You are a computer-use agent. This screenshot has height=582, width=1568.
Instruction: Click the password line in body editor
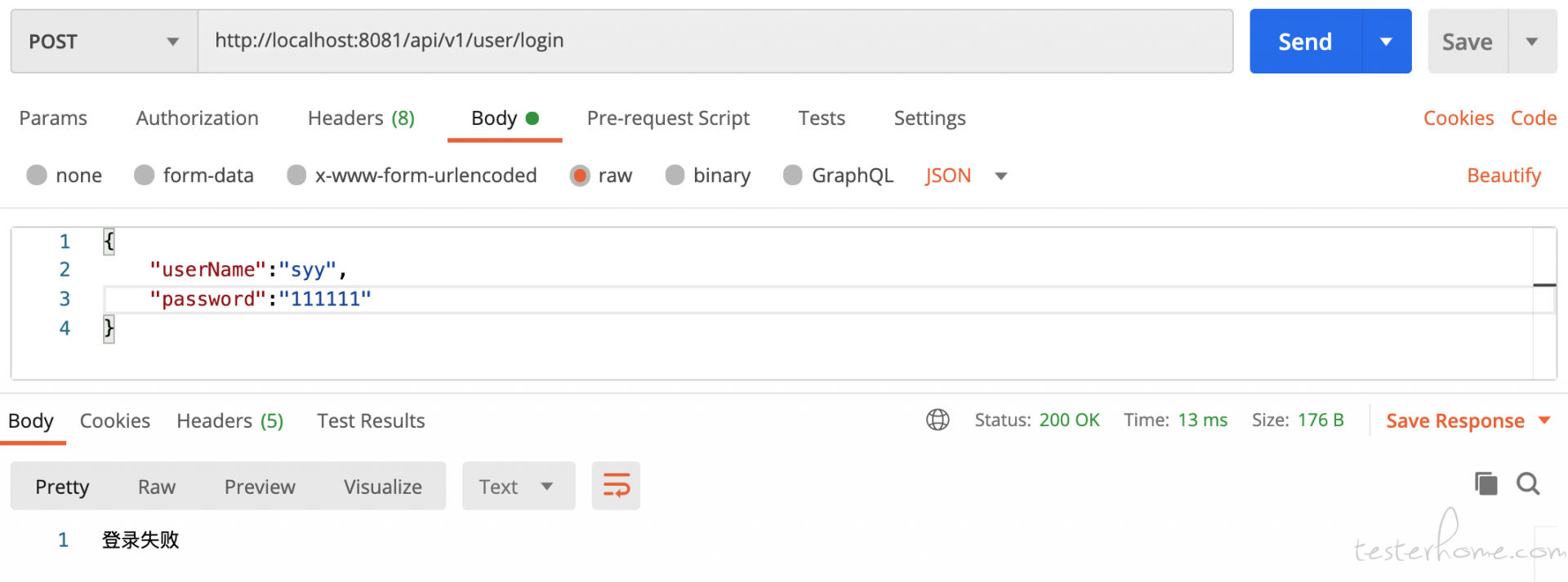coord(260,299)
